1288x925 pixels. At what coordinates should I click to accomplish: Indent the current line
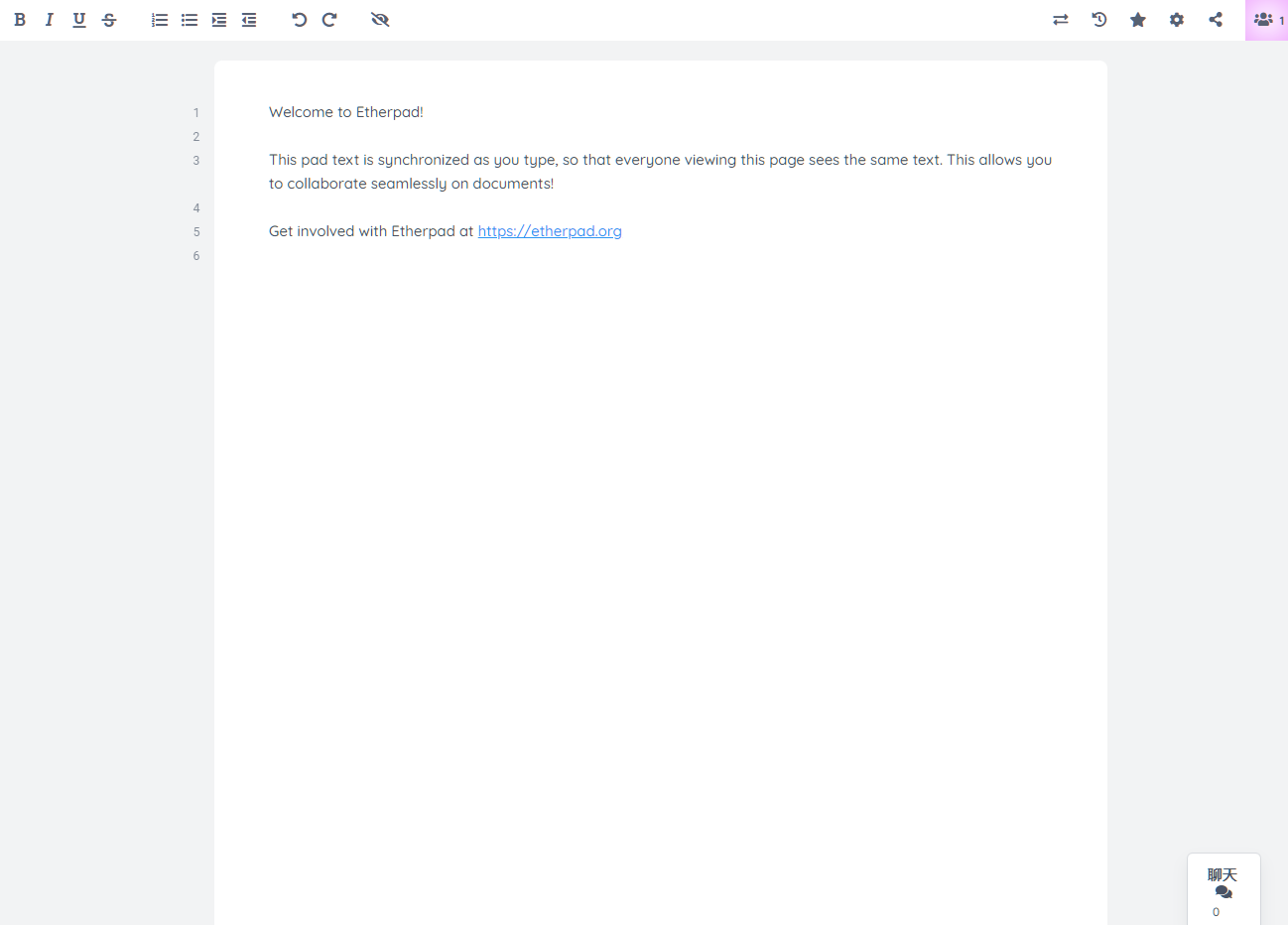pyautogui.click(x=219, y=20)
